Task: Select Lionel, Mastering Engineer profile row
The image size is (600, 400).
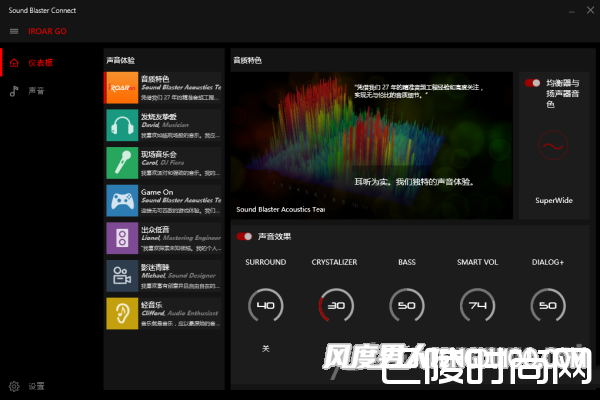Action: click(x=164, y=238)
